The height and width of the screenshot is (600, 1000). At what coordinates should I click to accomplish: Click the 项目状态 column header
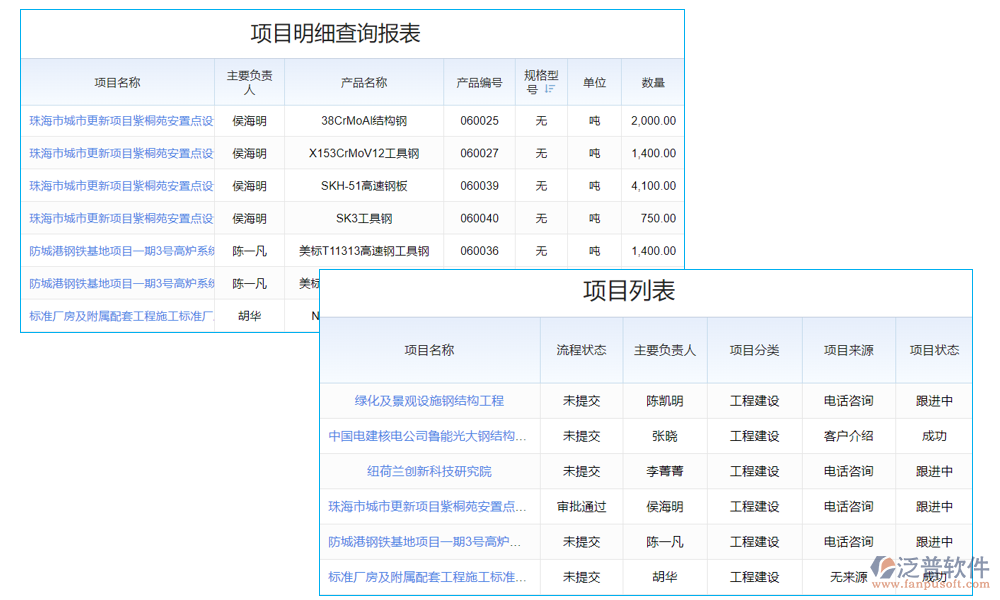pos(934,351)
